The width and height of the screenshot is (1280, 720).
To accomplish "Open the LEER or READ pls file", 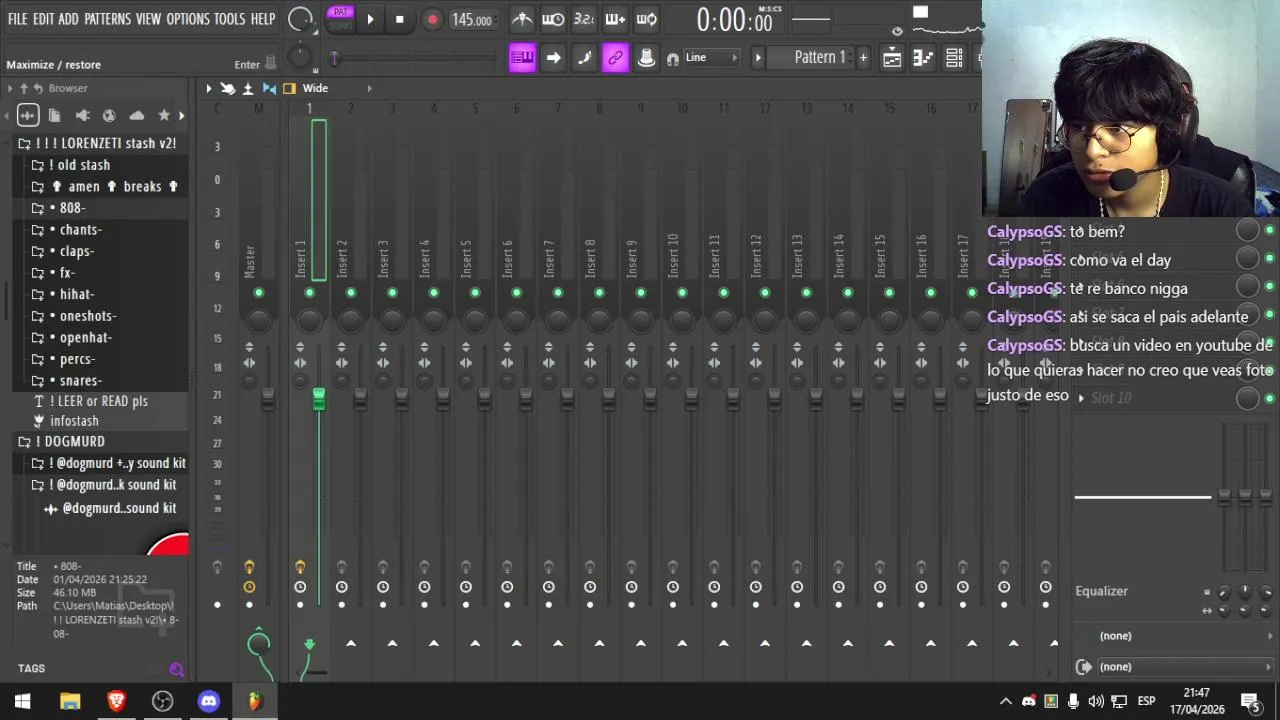I will [x=92, y=401].
